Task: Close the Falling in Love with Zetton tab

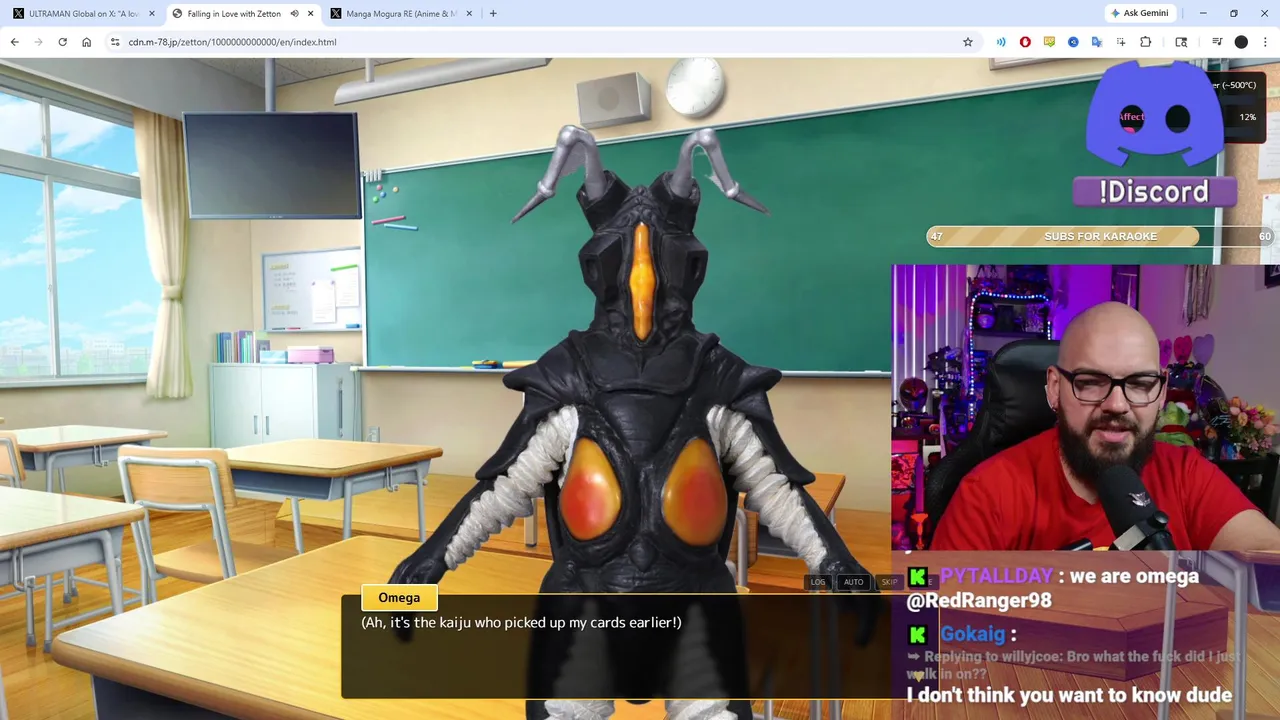Action: (x=311, y=14)
